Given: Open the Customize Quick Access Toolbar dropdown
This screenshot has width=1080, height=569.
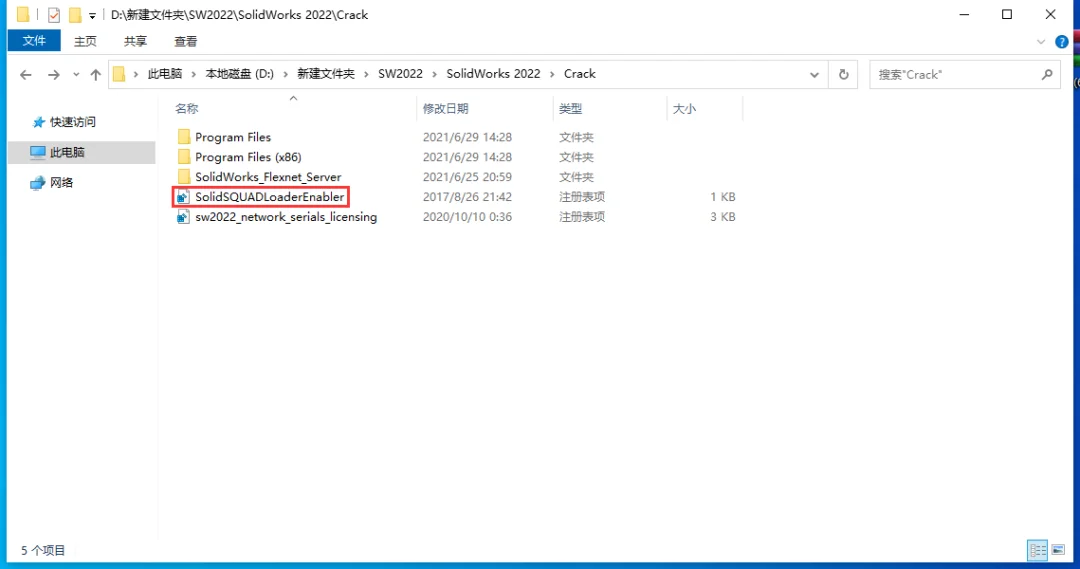Looking at the screenshot, I should point(92,15).
